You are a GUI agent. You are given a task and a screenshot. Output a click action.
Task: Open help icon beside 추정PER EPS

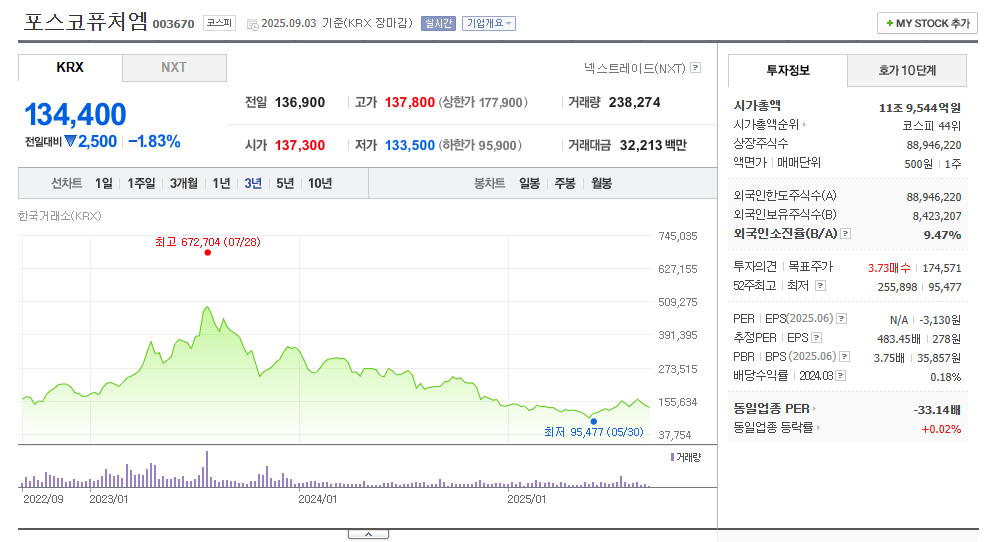coord(816,338)
